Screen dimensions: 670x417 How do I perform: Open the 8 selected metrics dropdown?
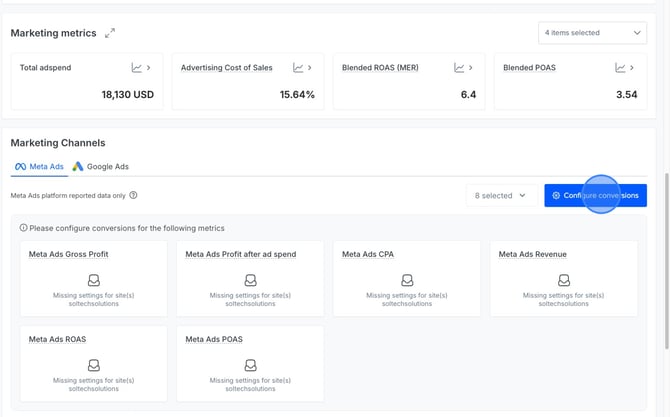(500, 196)
